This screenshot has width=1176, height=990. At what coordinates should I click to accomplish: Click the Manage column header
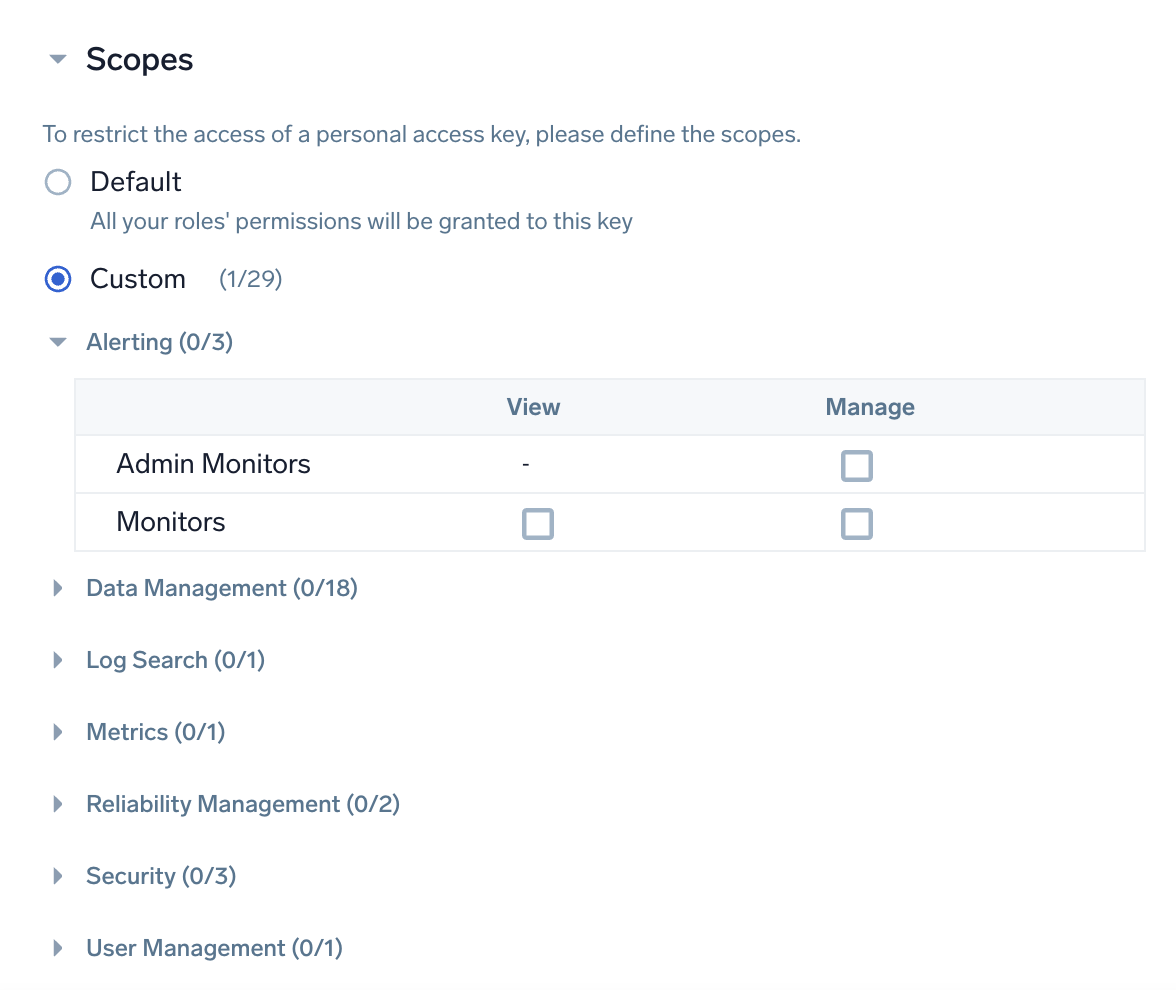pos(869,407)
